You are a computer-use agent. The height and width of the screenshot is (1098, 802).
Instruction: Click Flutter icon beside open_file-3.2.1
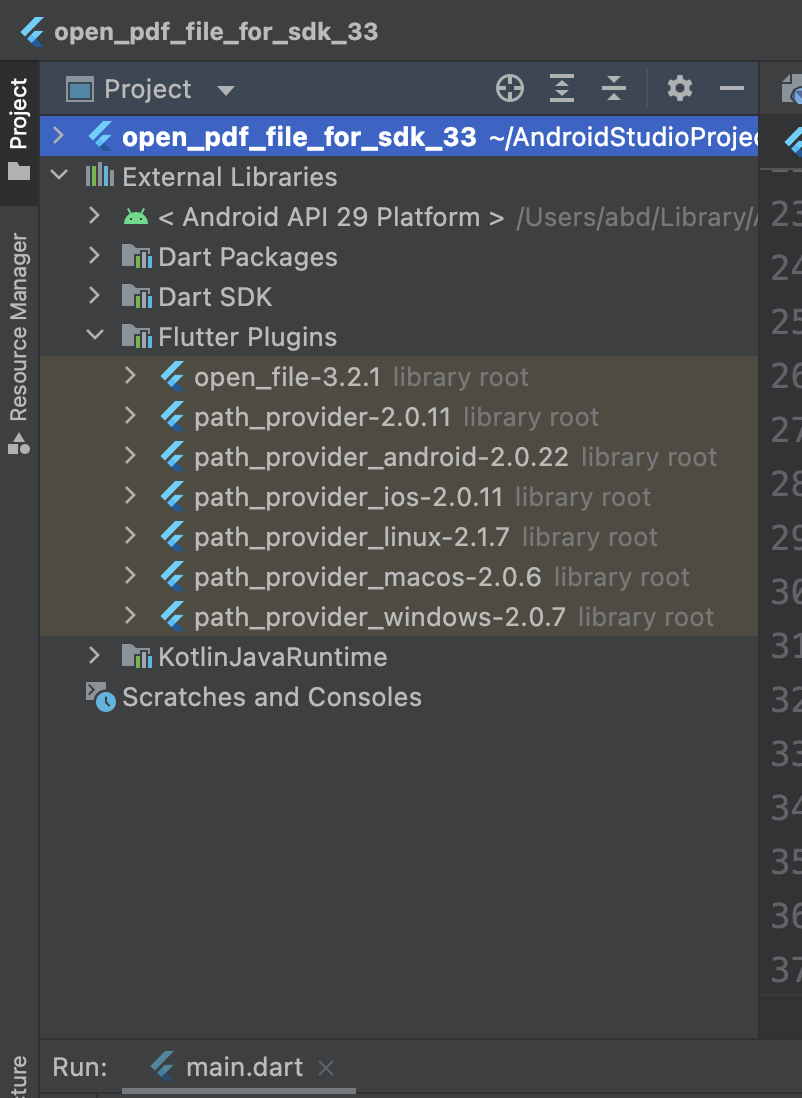pyautogui.click(x=172, y=376)
